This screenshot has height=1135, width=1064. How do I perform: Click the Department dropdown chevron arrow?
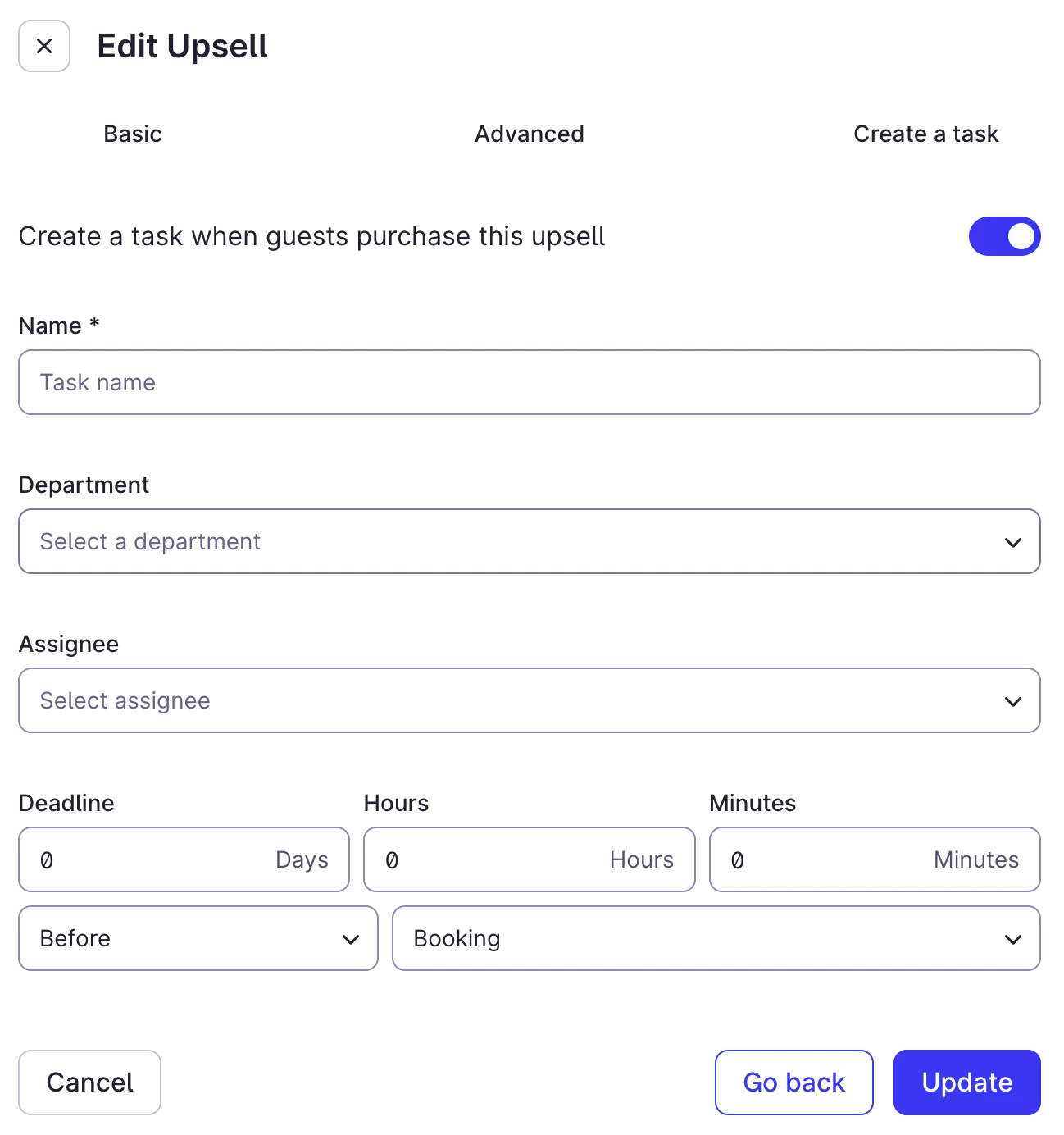click(1013, 542)
